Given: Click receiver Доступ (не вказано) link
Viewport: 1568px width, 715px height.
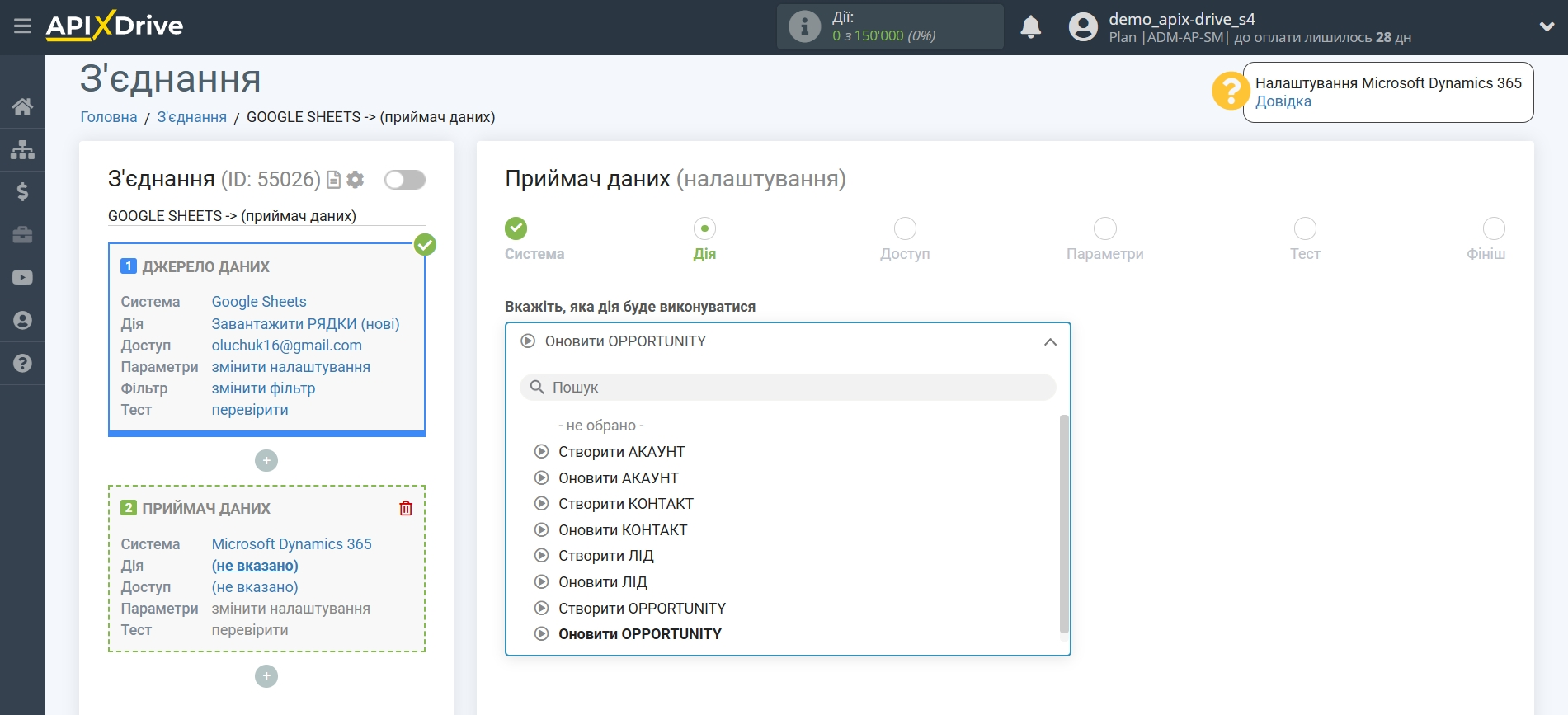Looking at the screenshot, I should click(255, 587).
